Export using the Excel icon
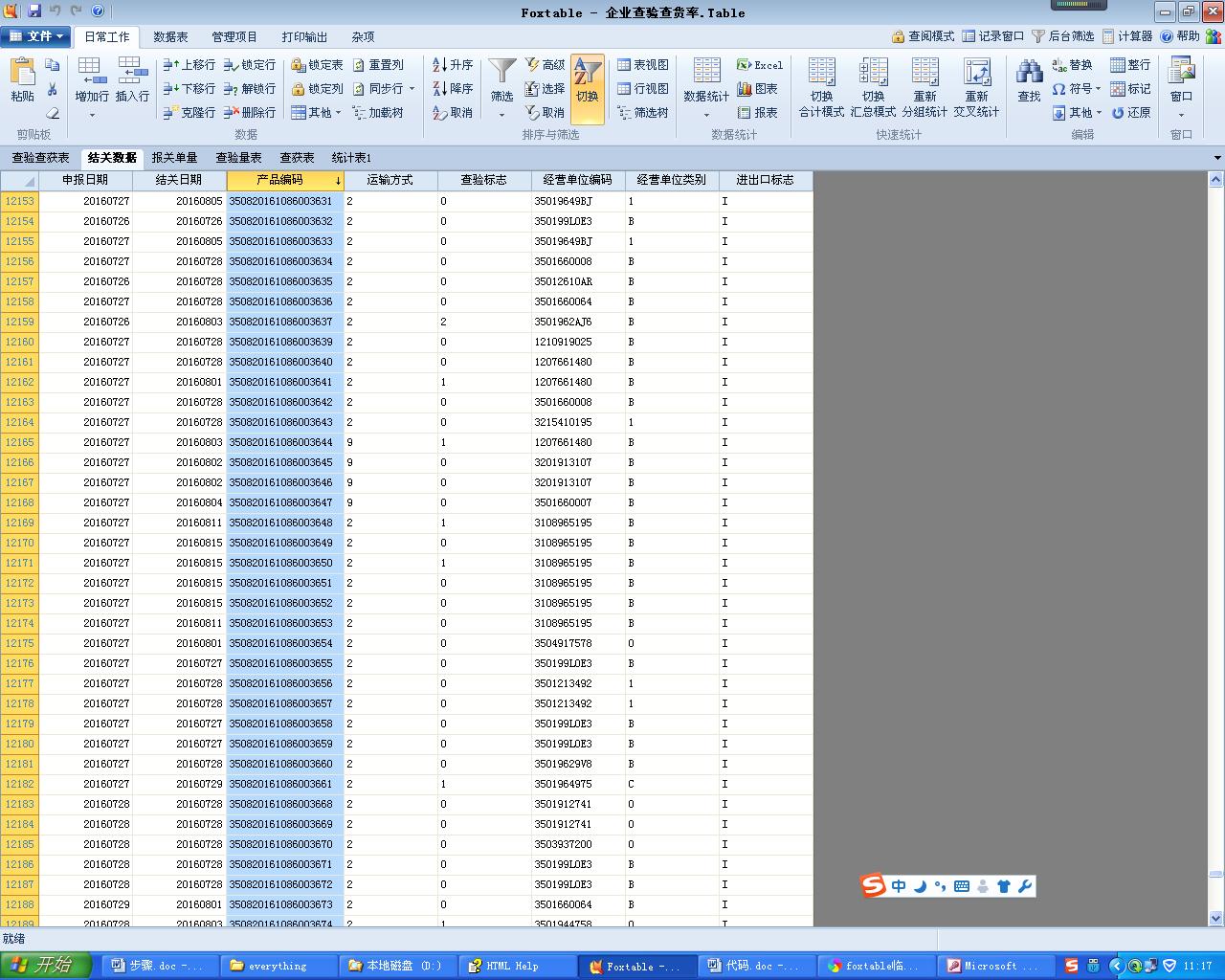 click(x=760, y=65)
